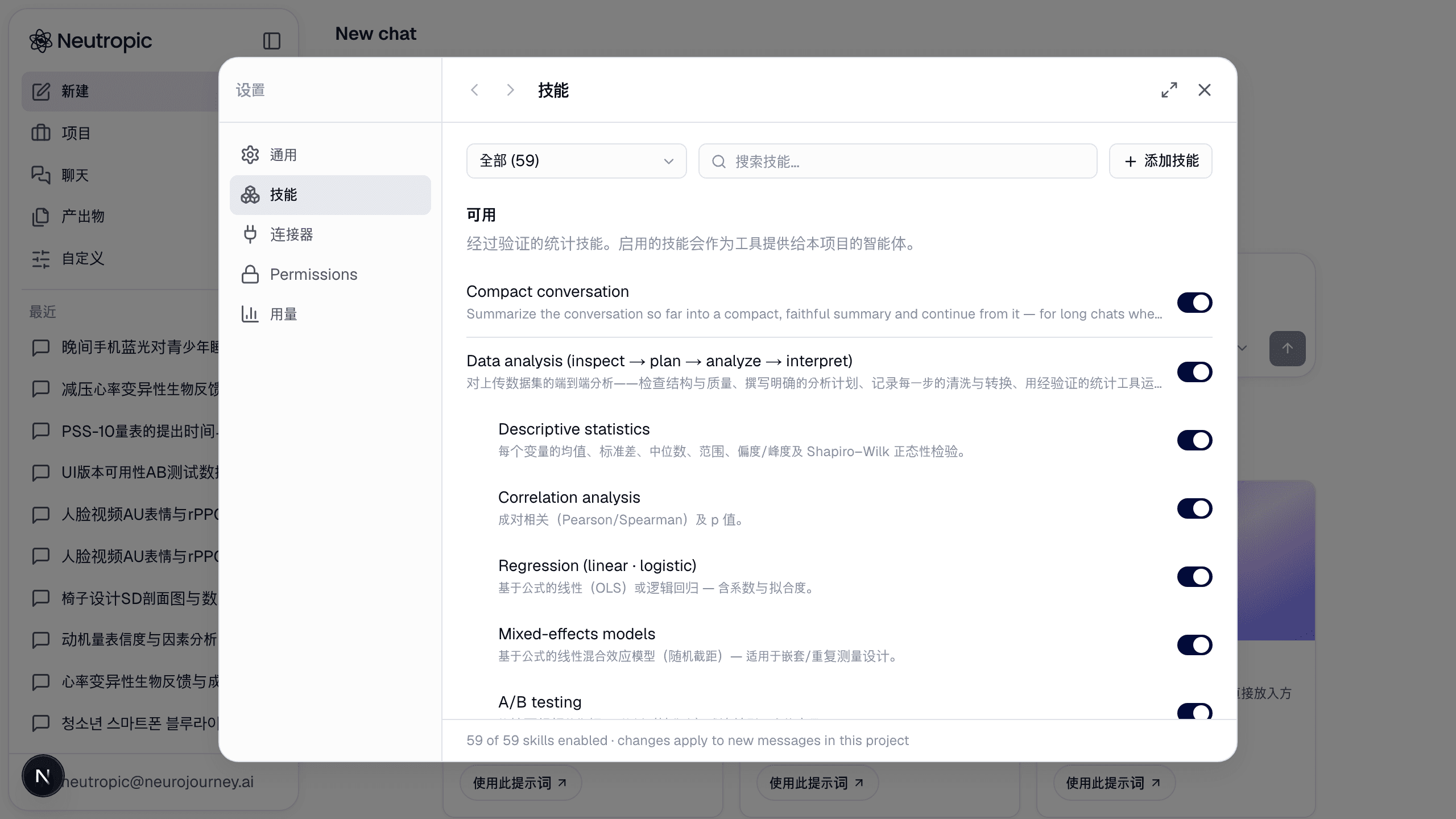Click the 连接器 plug icon
The height and width of the screenshot is (819, 1456).
[x=250, y=234]
